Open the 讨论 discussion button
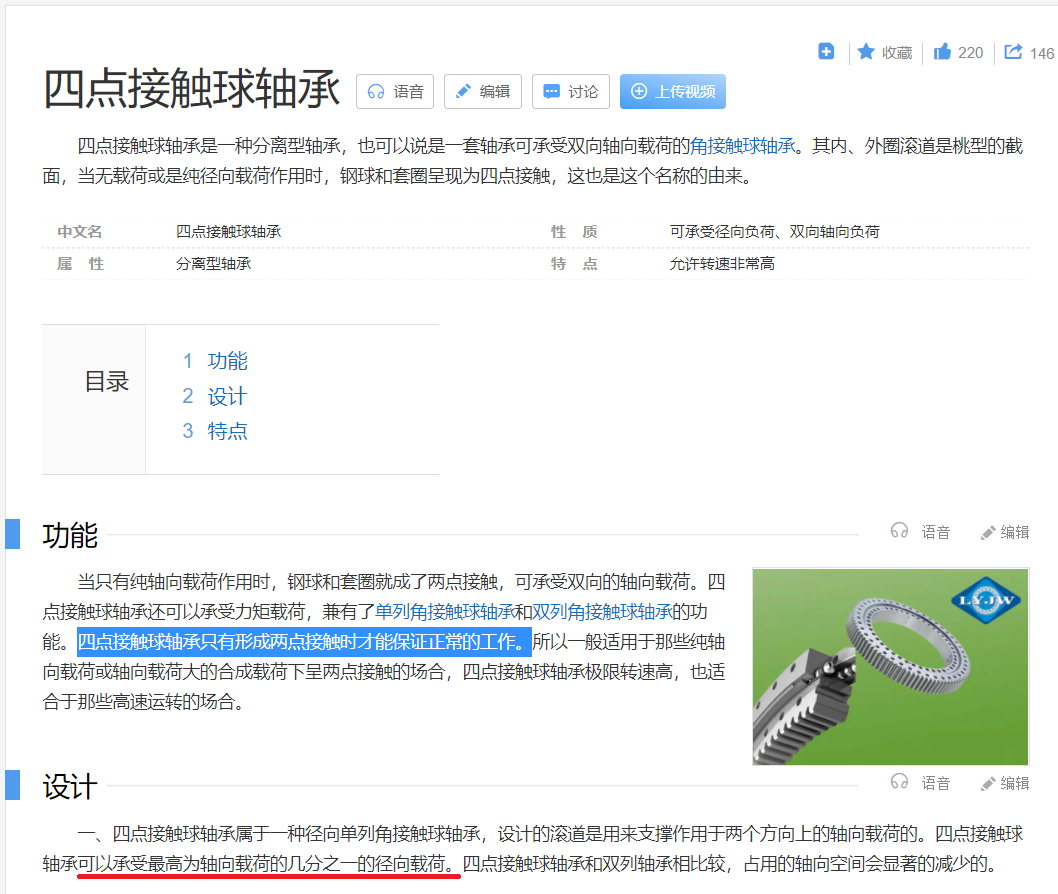This screenshot has height=894, width=1058. 571,91
